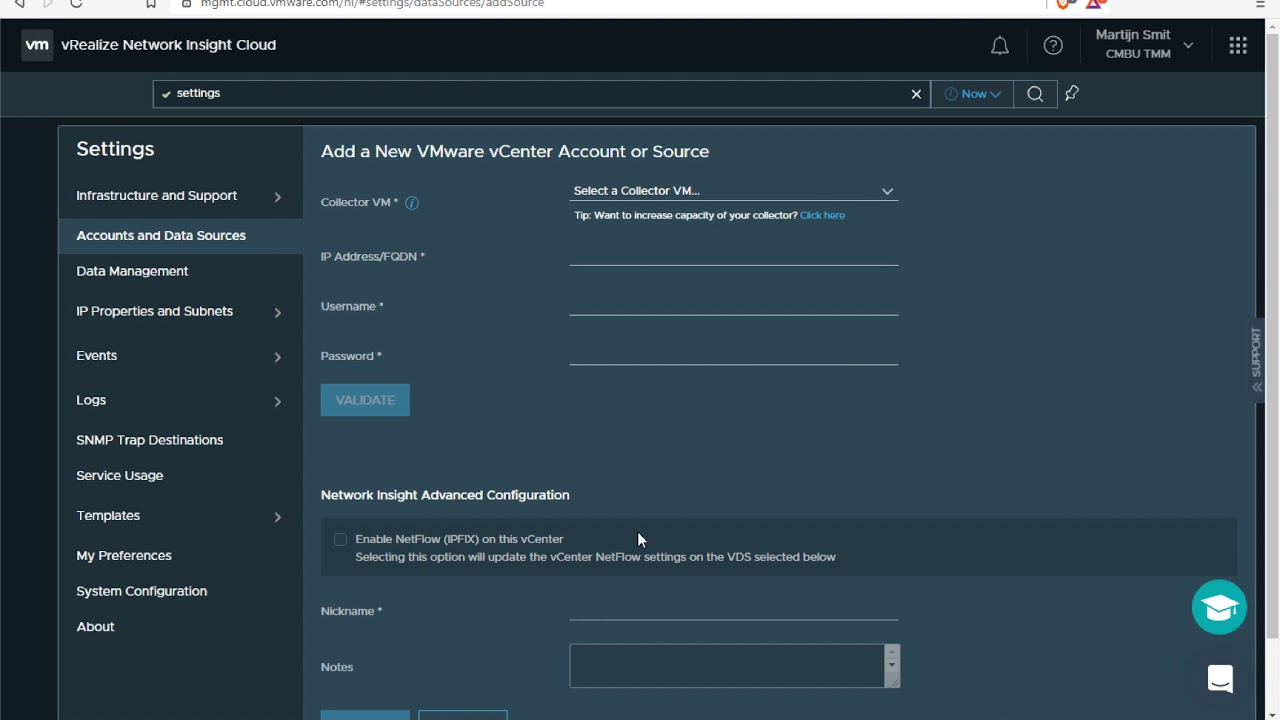Go to Service Usage
The image size is (1280, 720).
120,476
